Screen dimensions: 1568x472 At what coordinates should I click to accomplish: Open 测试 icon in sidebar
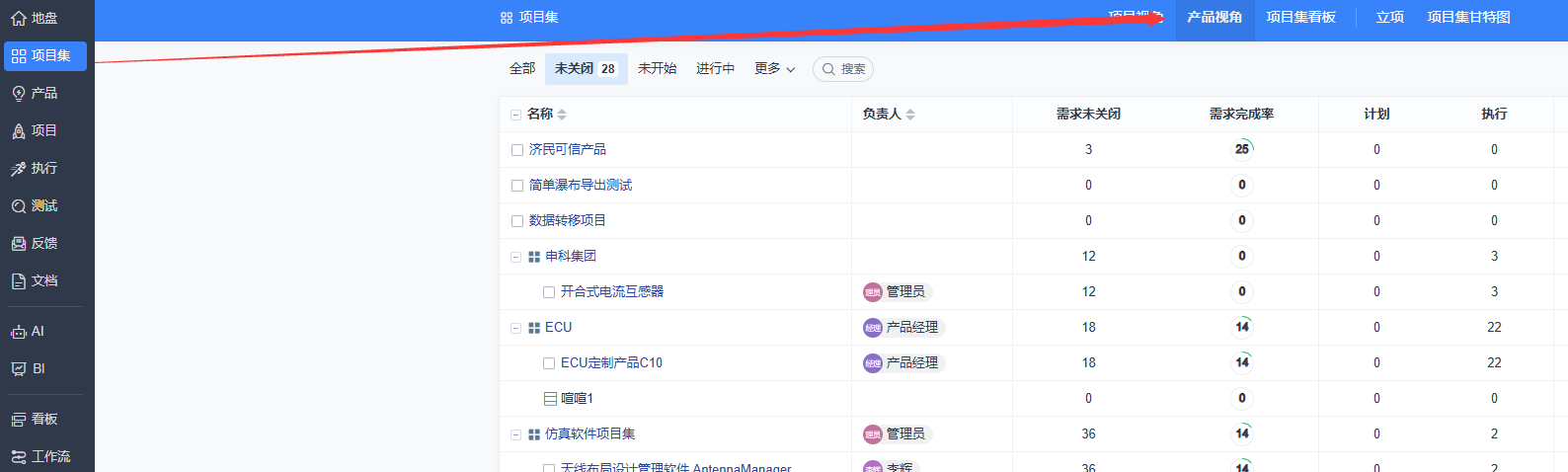(19, 206)
